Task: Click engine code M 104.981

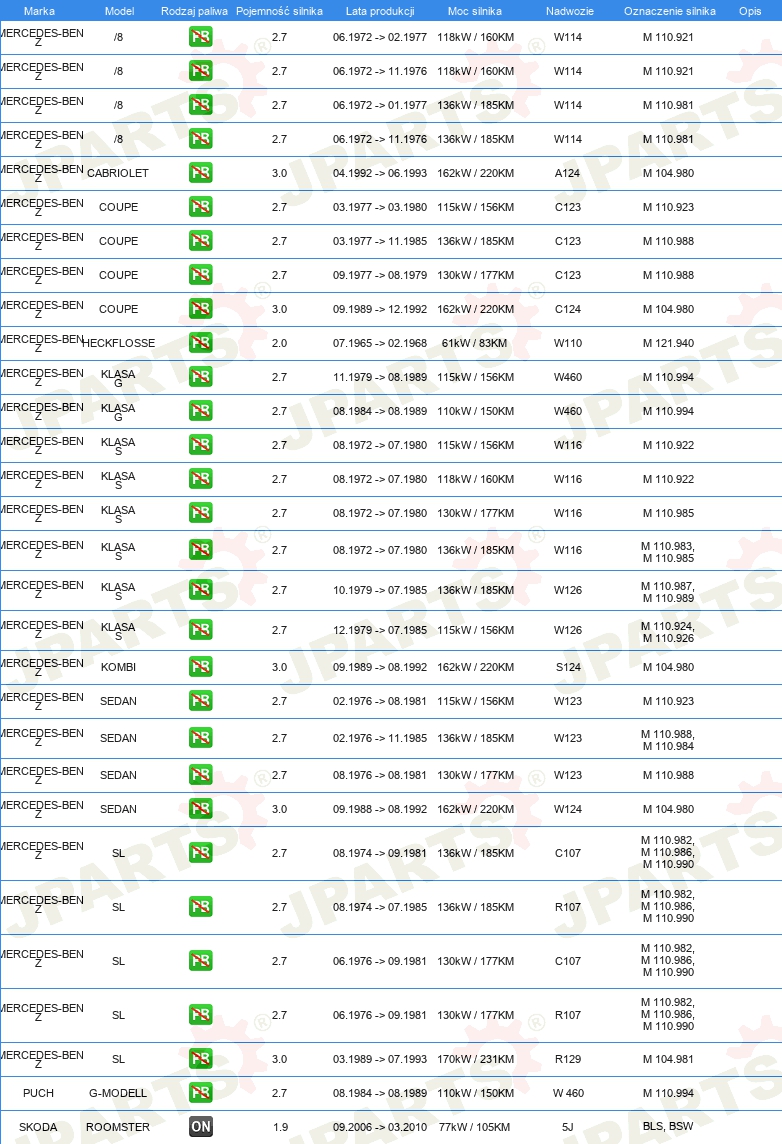Action: [668, 1059]
